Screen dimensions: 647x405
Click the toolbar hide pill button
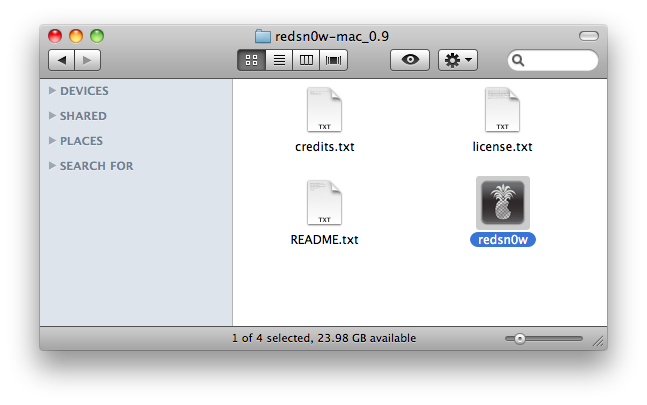[588, 37]
